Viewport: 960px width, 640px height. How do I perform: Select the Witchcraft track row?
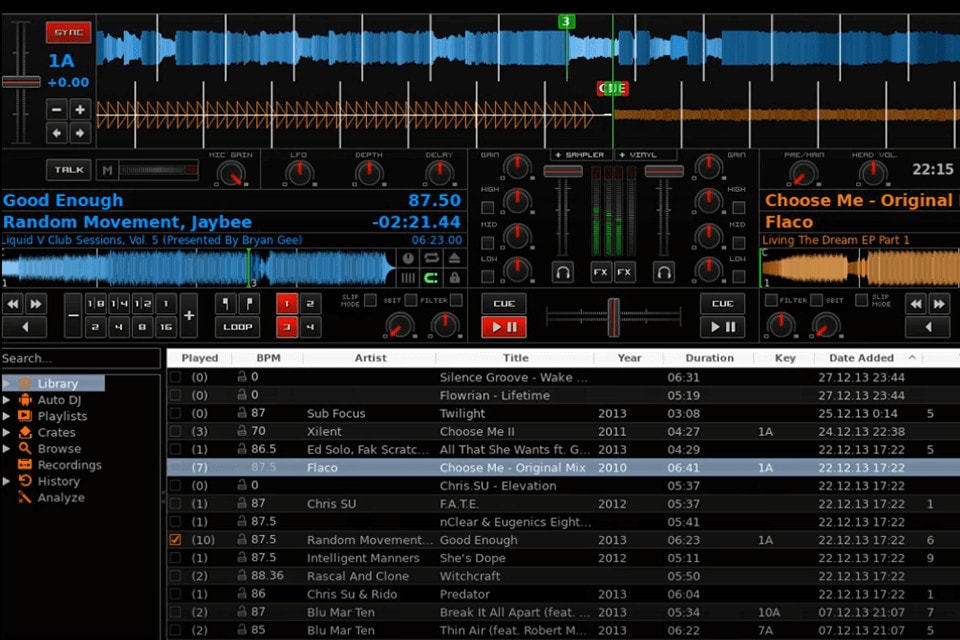pyautogui.click(x=563, y=576)
